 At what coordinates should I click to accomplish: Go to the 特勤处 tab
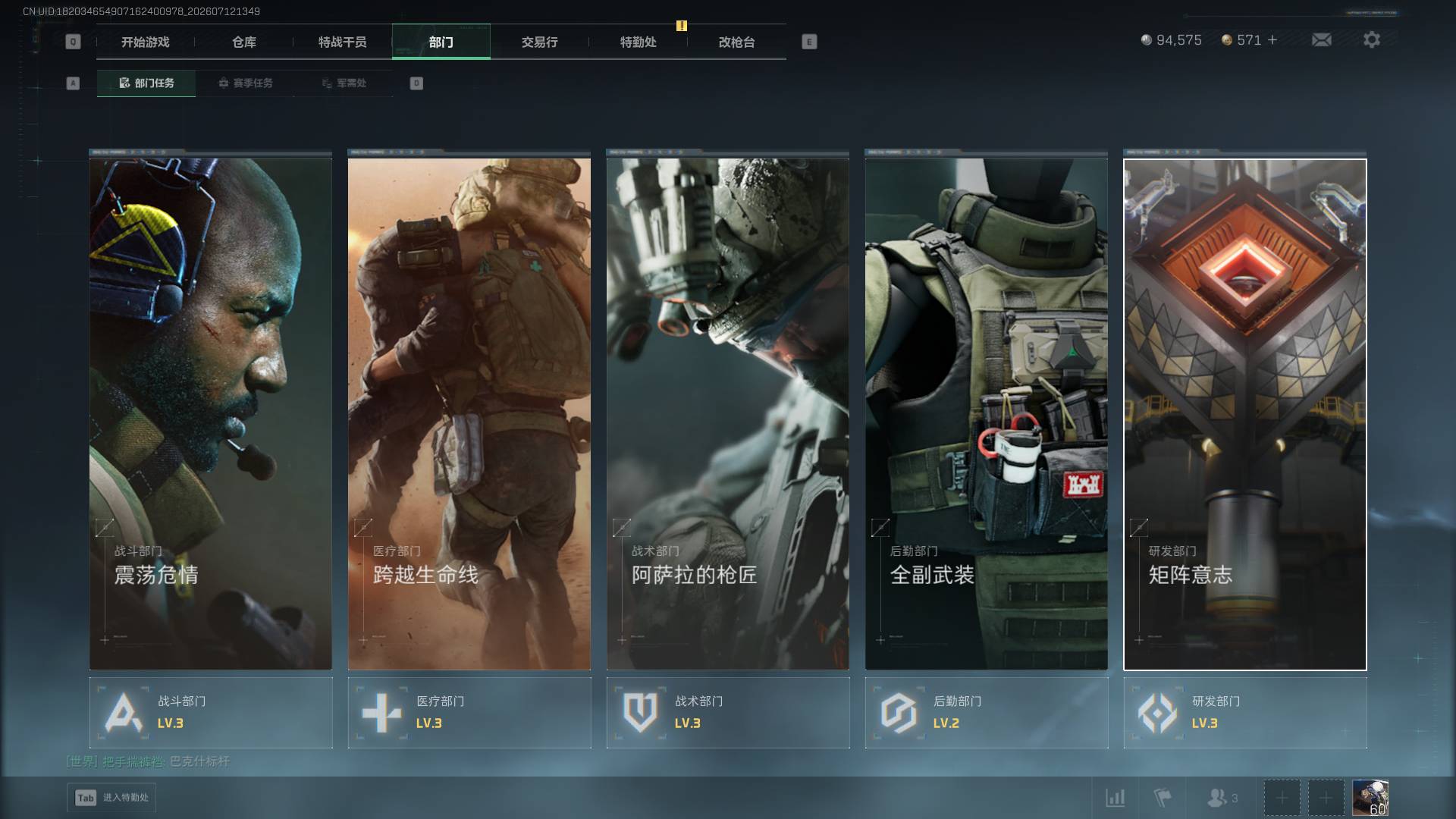point(638,42)
